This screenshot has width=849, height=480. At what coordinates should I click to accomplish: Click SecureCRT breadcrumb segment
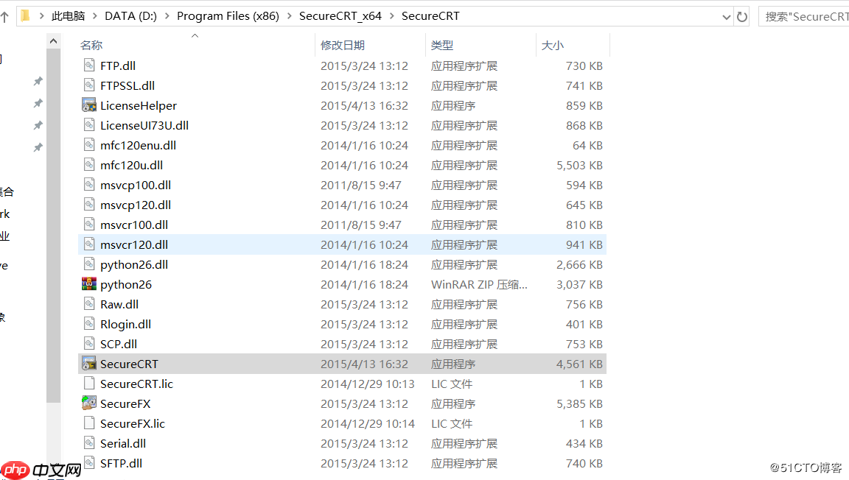[430, 16]
